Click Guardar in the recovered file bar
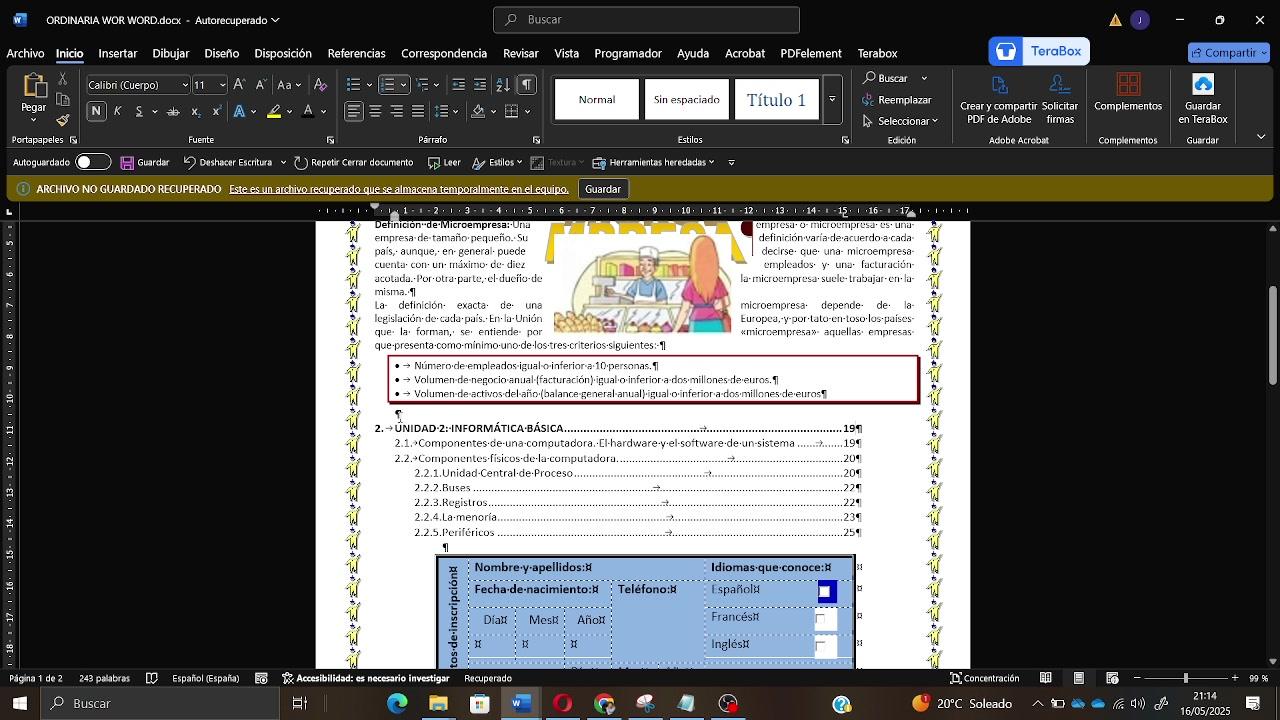The image size is (1280, 720). tap(602, 189)
